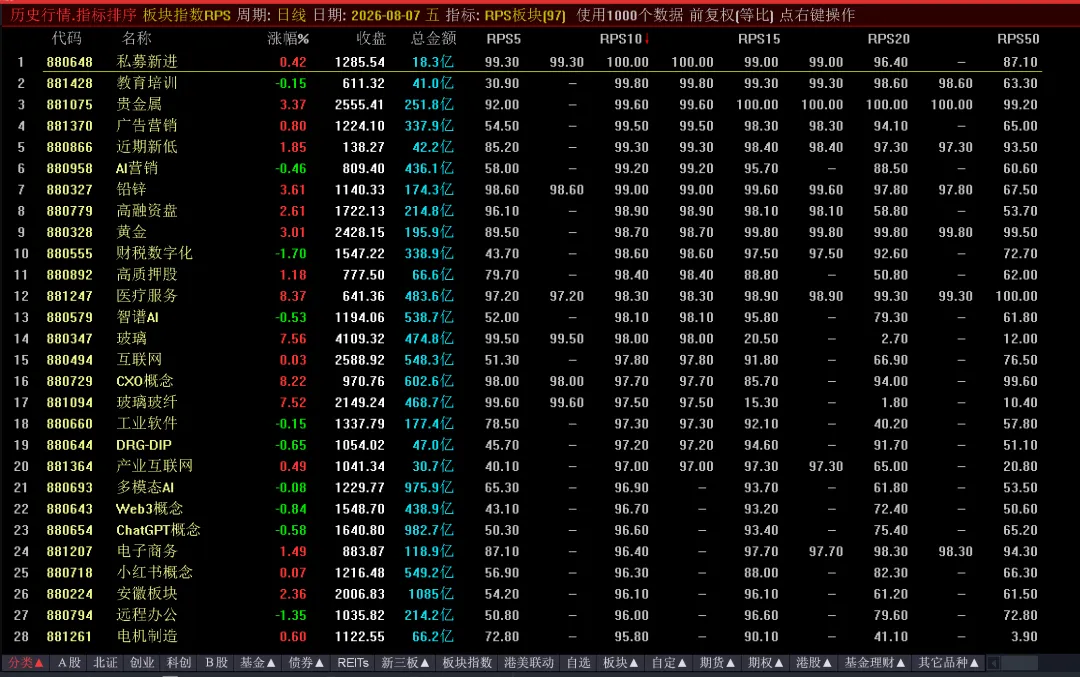Expand the 自定 tab menu

click(x=668, y=663)
